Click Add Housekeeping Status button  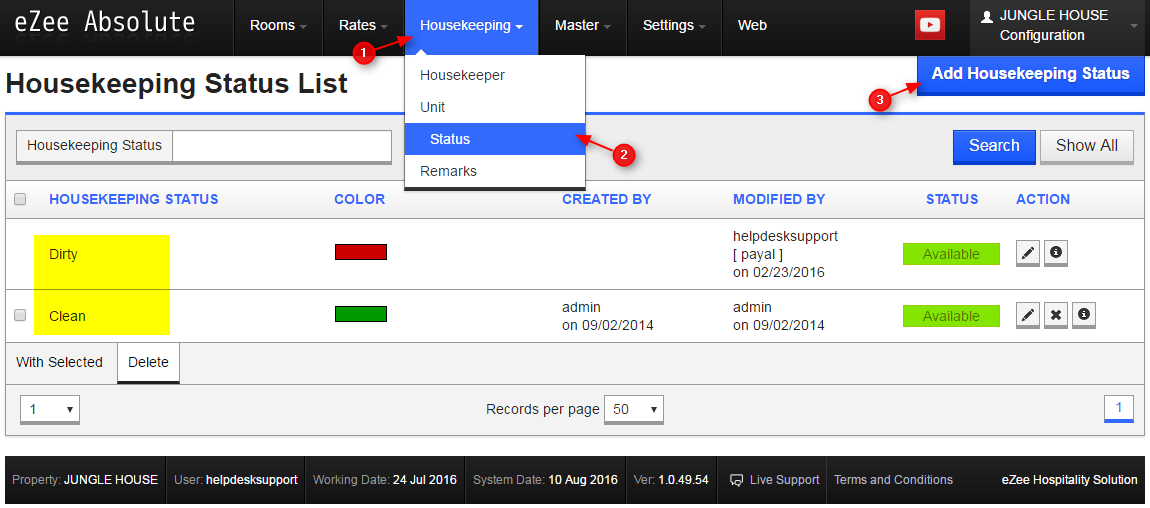[1030, 74]
